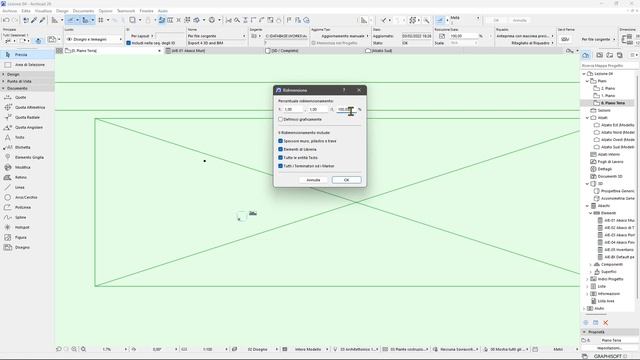Collapse the Piani folder in navigator
The height and width of the screenshot is (360, 640).
pos(588,81)
